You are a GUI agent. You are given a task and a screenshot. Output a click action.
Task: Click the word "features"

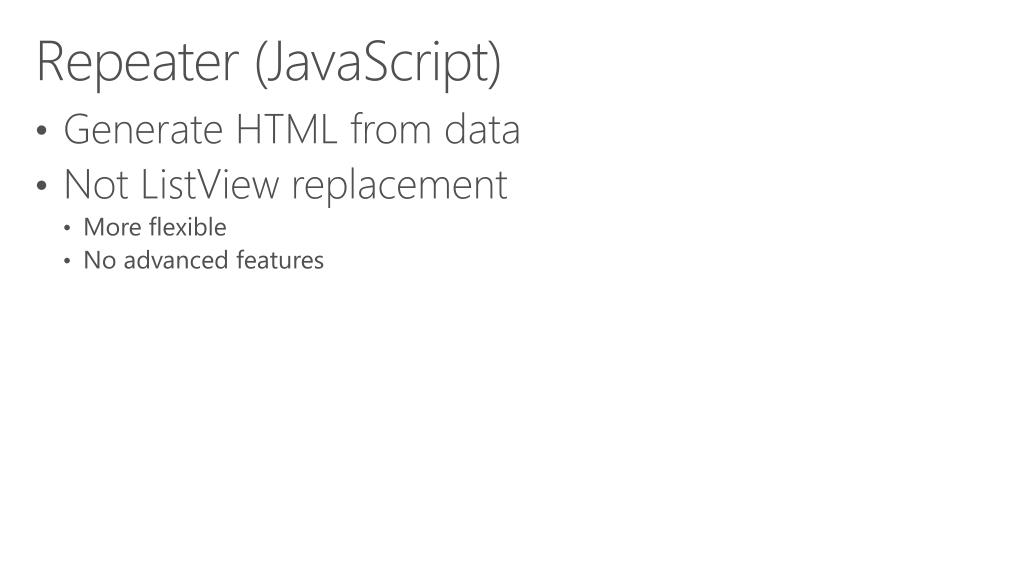(x=280, y=261)
